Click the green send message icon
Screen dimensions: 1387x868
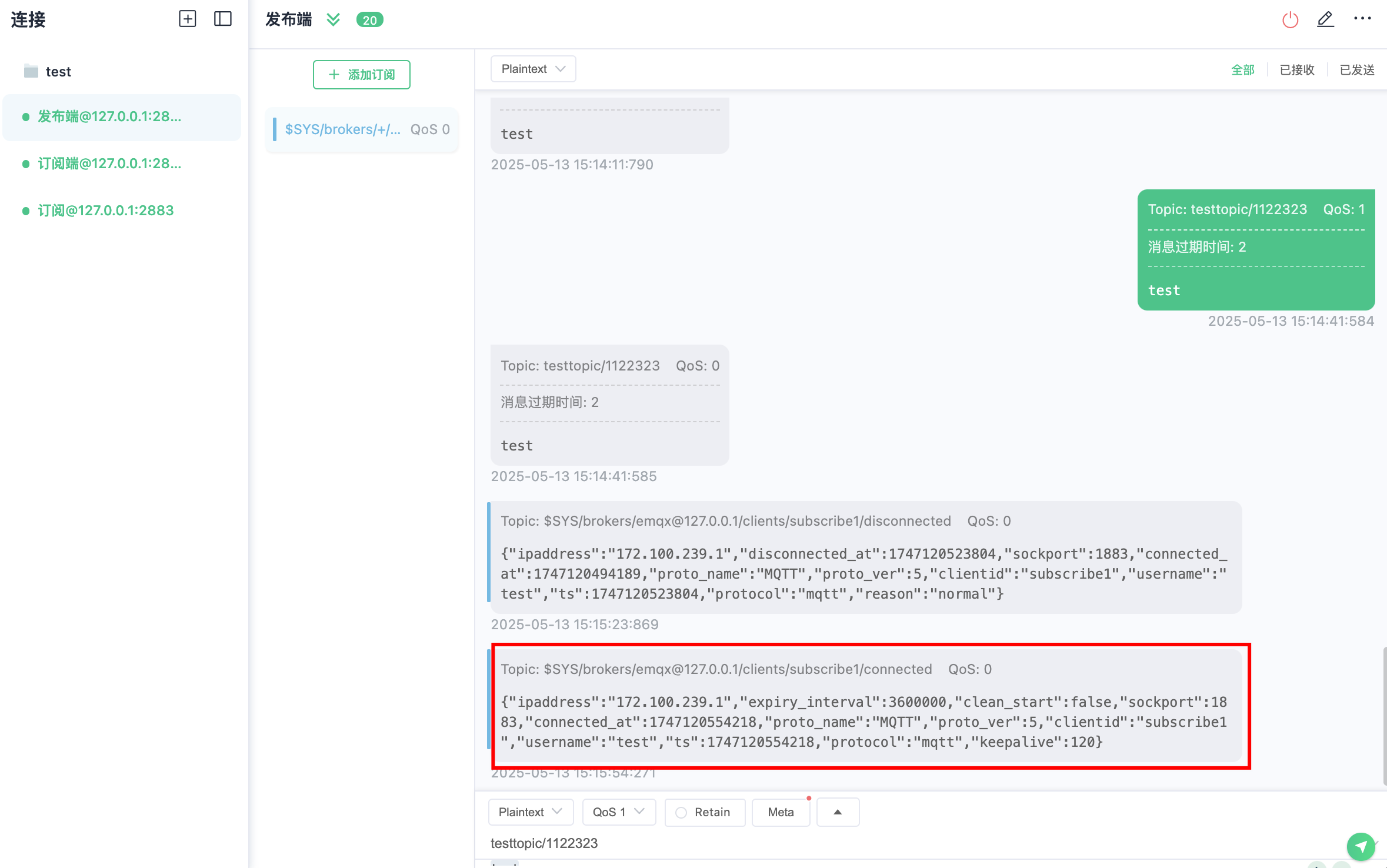(1361, 846)
